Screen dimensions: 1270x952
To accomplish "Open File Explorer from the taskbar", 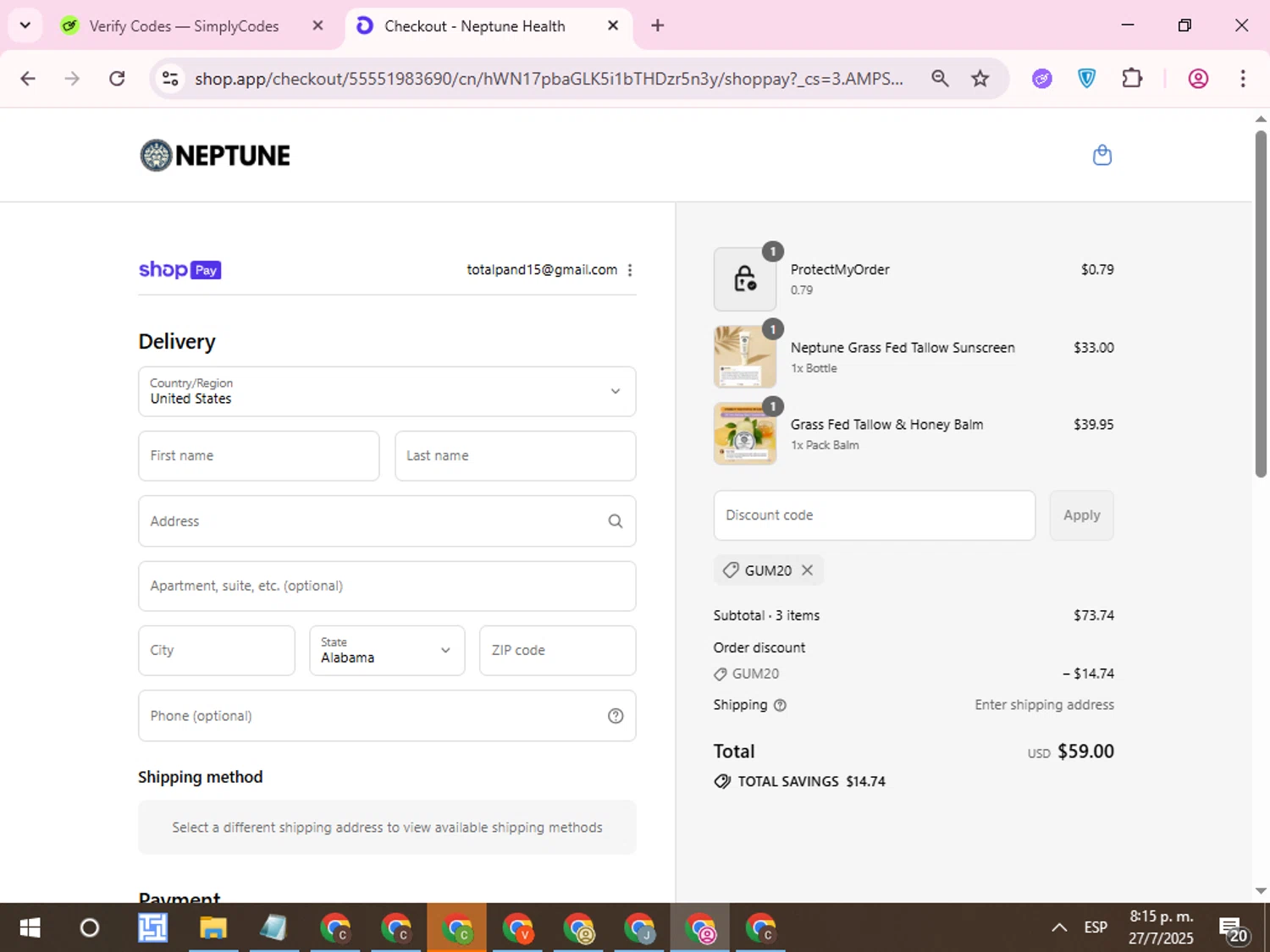I will [213, 928].
